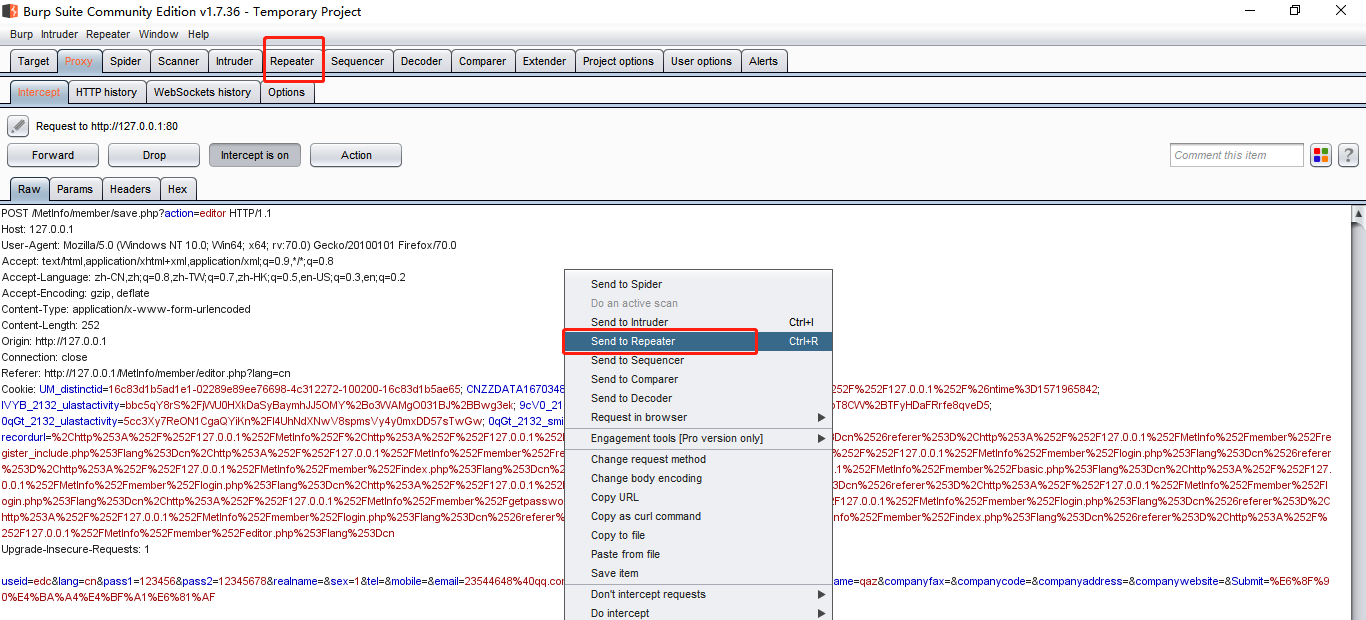Choose Send to Spider in context menu

tap(698, 284)
